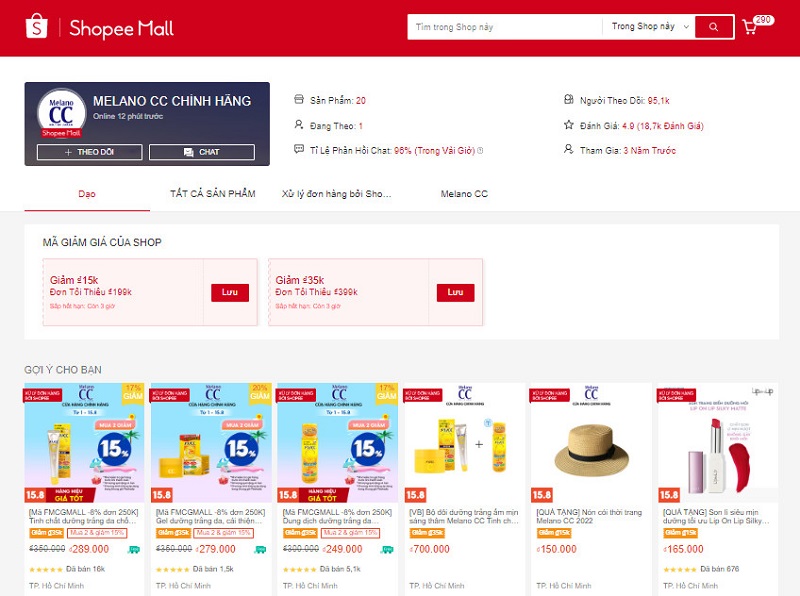Click the help icon after chat response rate
The image size is (800, 596).
pos(480,151)
